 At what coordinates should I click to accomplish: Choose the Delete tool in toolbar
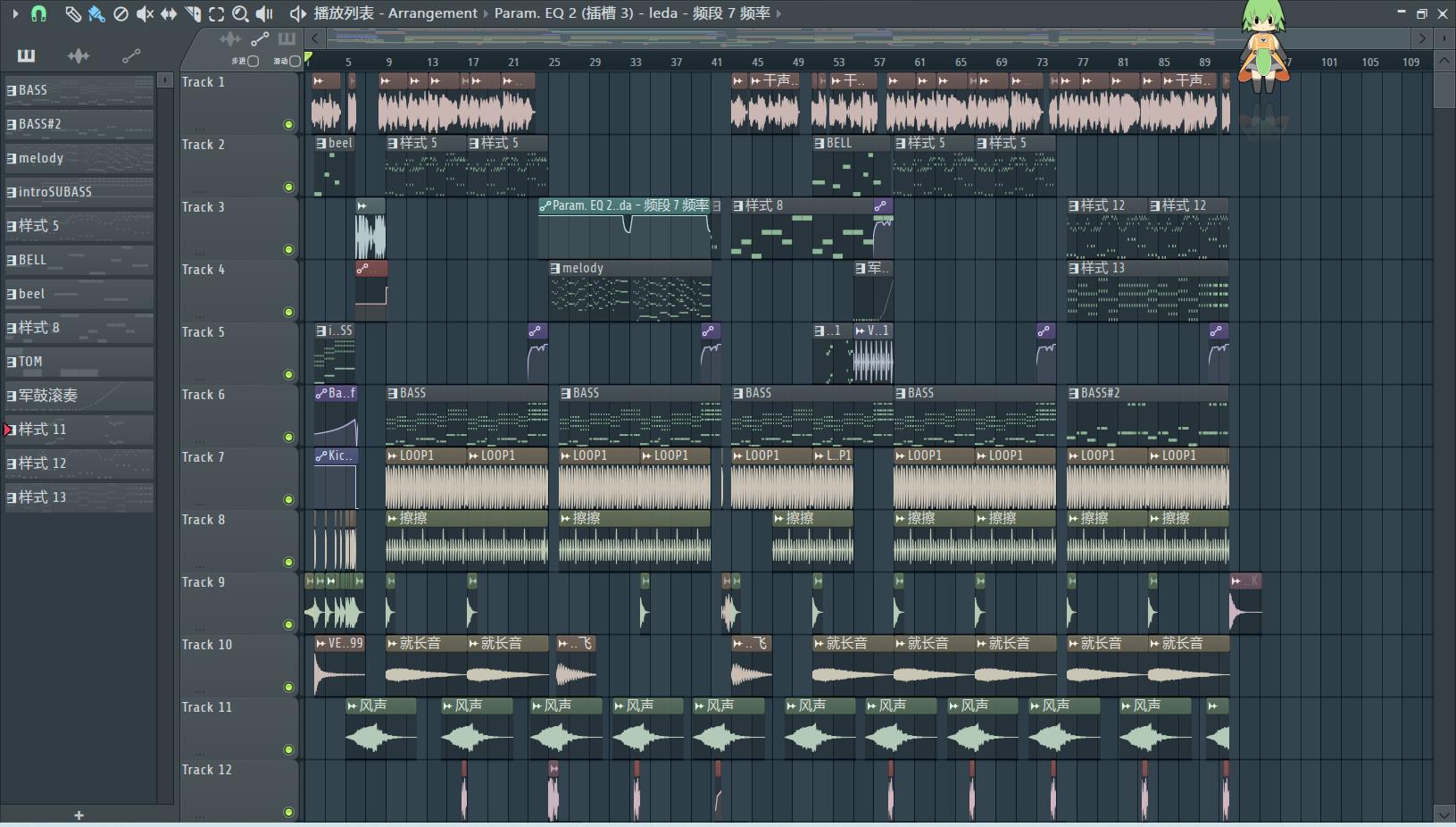(121, 13)
